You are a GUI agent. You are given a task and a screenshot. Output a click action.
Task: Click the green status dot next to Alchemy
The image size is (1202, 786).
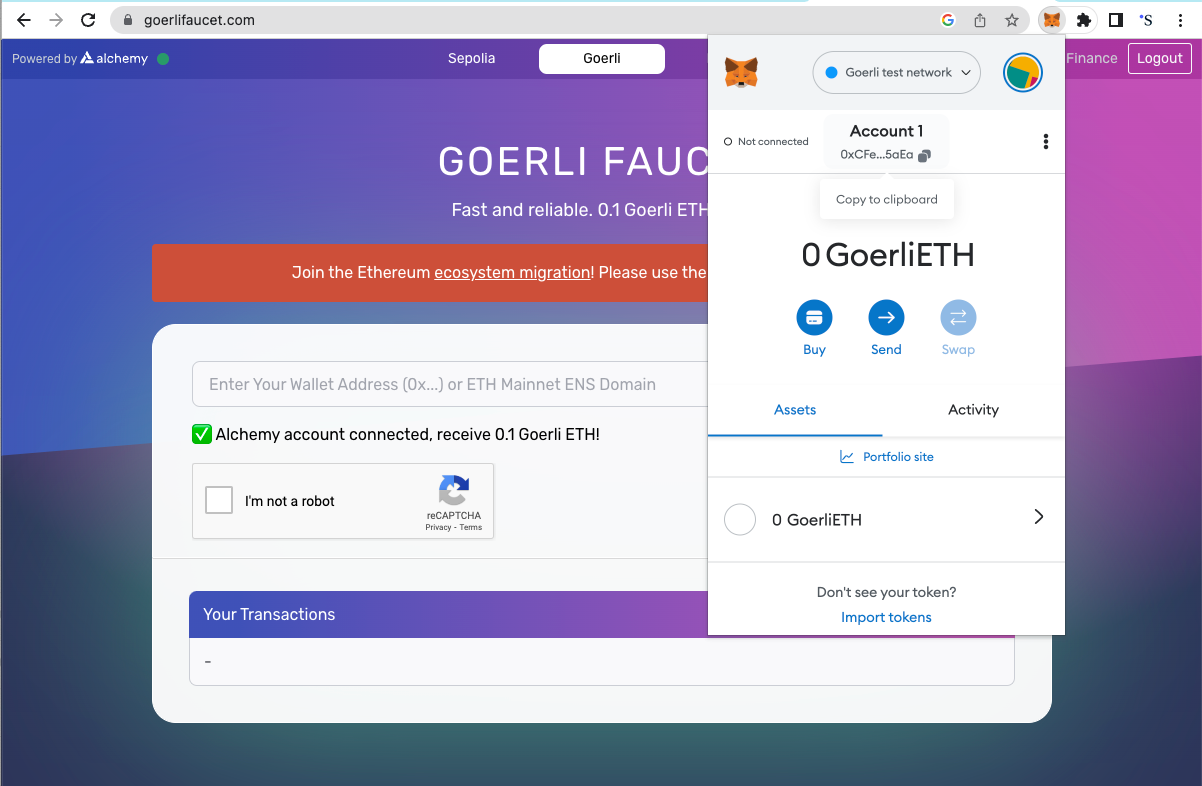[163, 59]
